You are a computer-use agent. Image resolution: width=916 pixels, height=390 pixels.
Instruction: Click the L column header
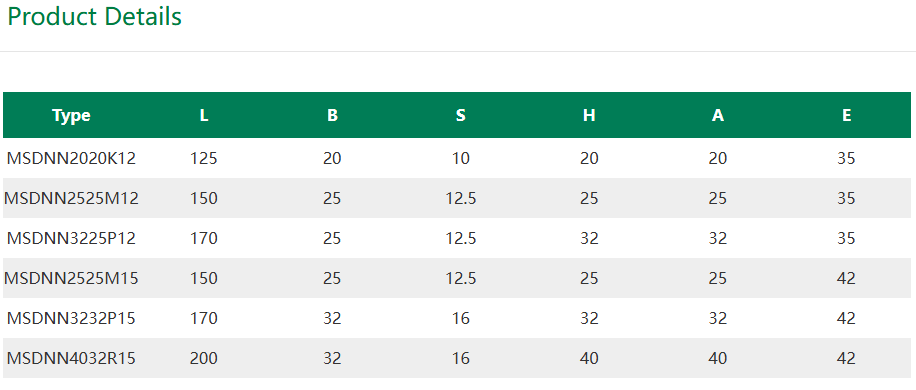(204, 116)
